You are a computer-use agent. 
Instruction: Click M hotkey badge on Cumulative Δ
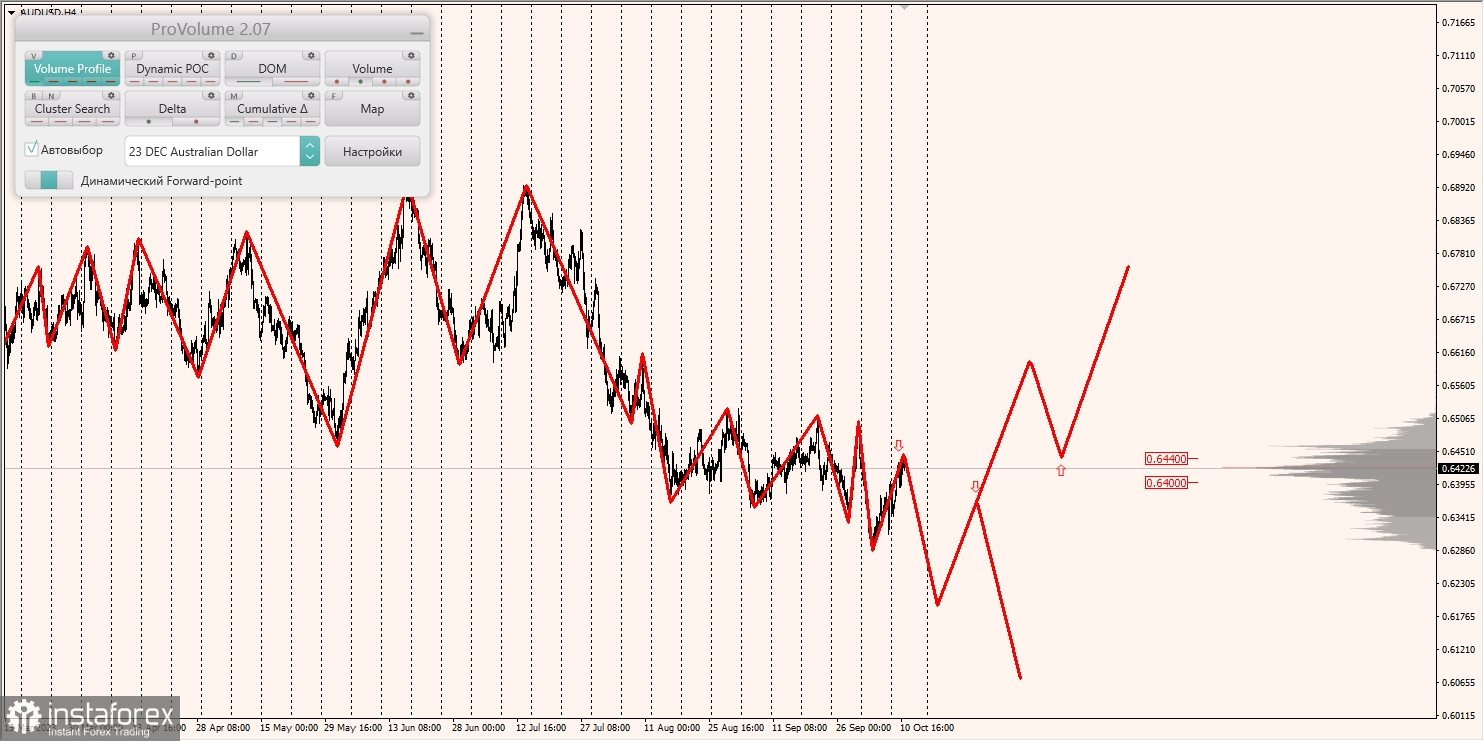234,96
